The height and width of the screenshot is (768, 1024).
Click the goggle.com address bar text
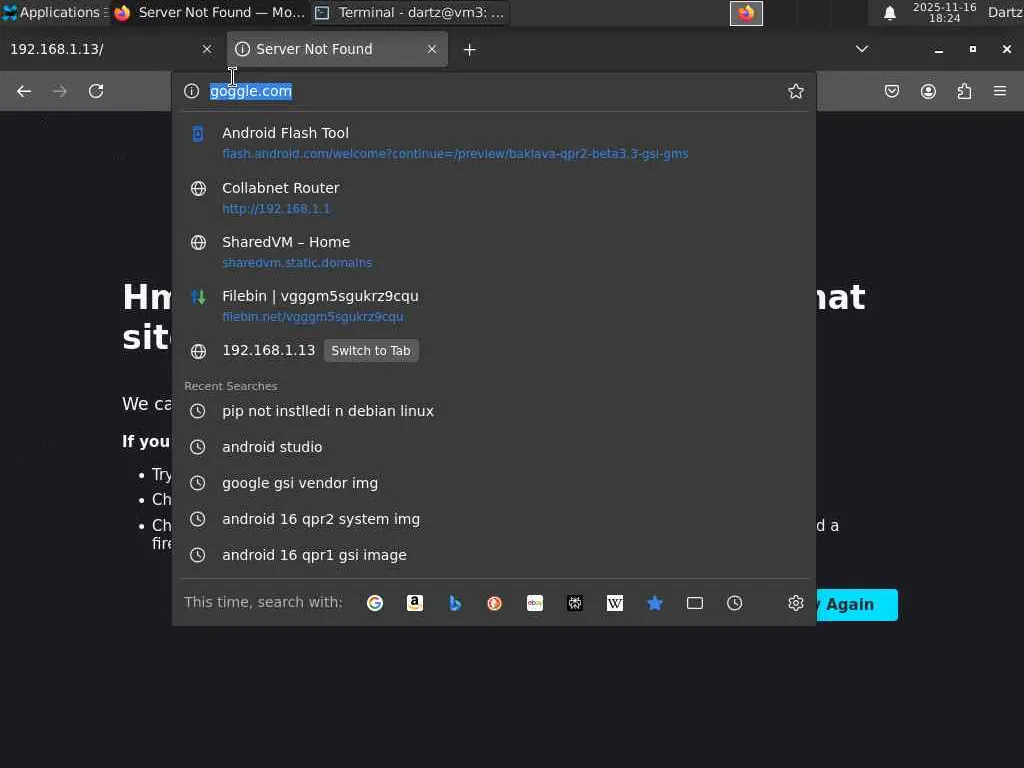(251, 91)
